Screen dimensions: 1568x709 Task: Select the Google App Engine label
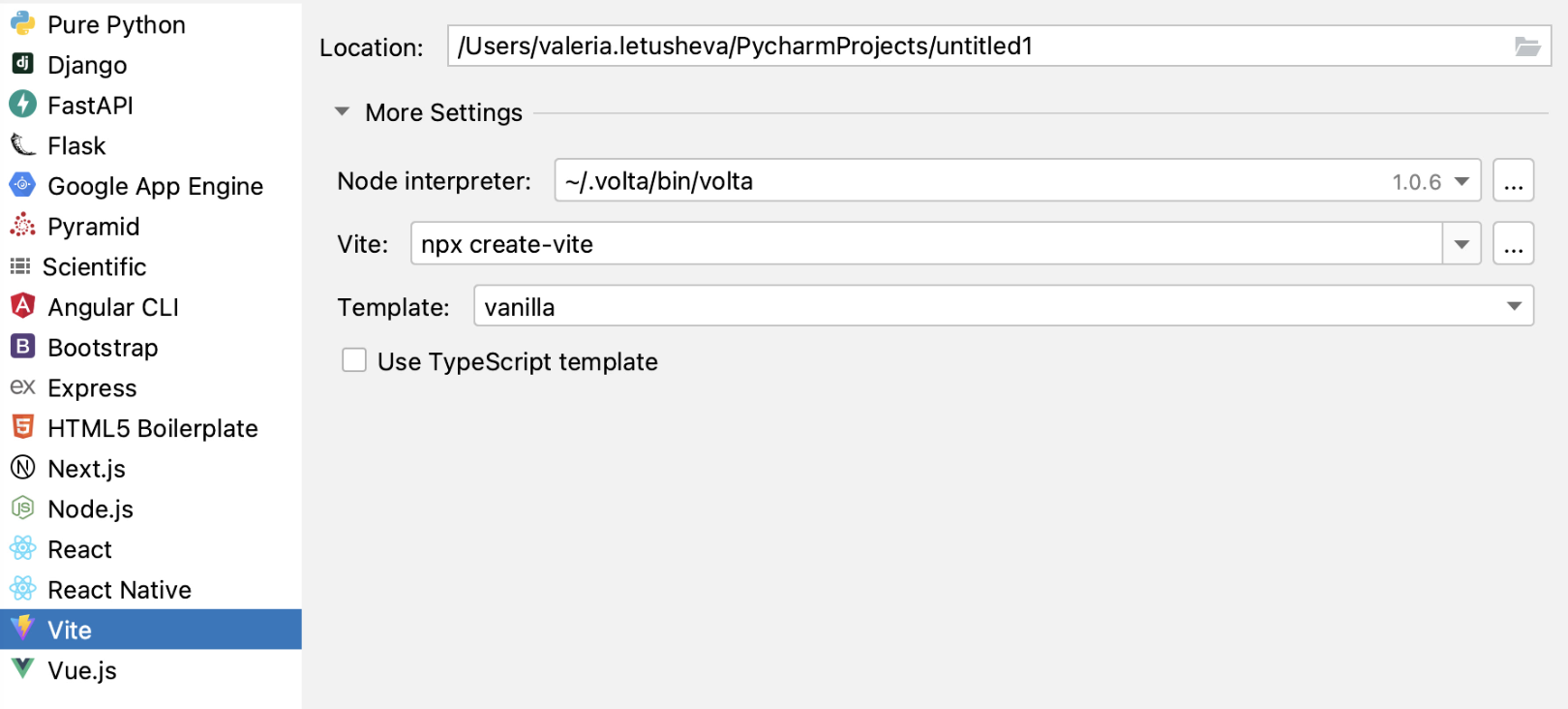[155, 186]
